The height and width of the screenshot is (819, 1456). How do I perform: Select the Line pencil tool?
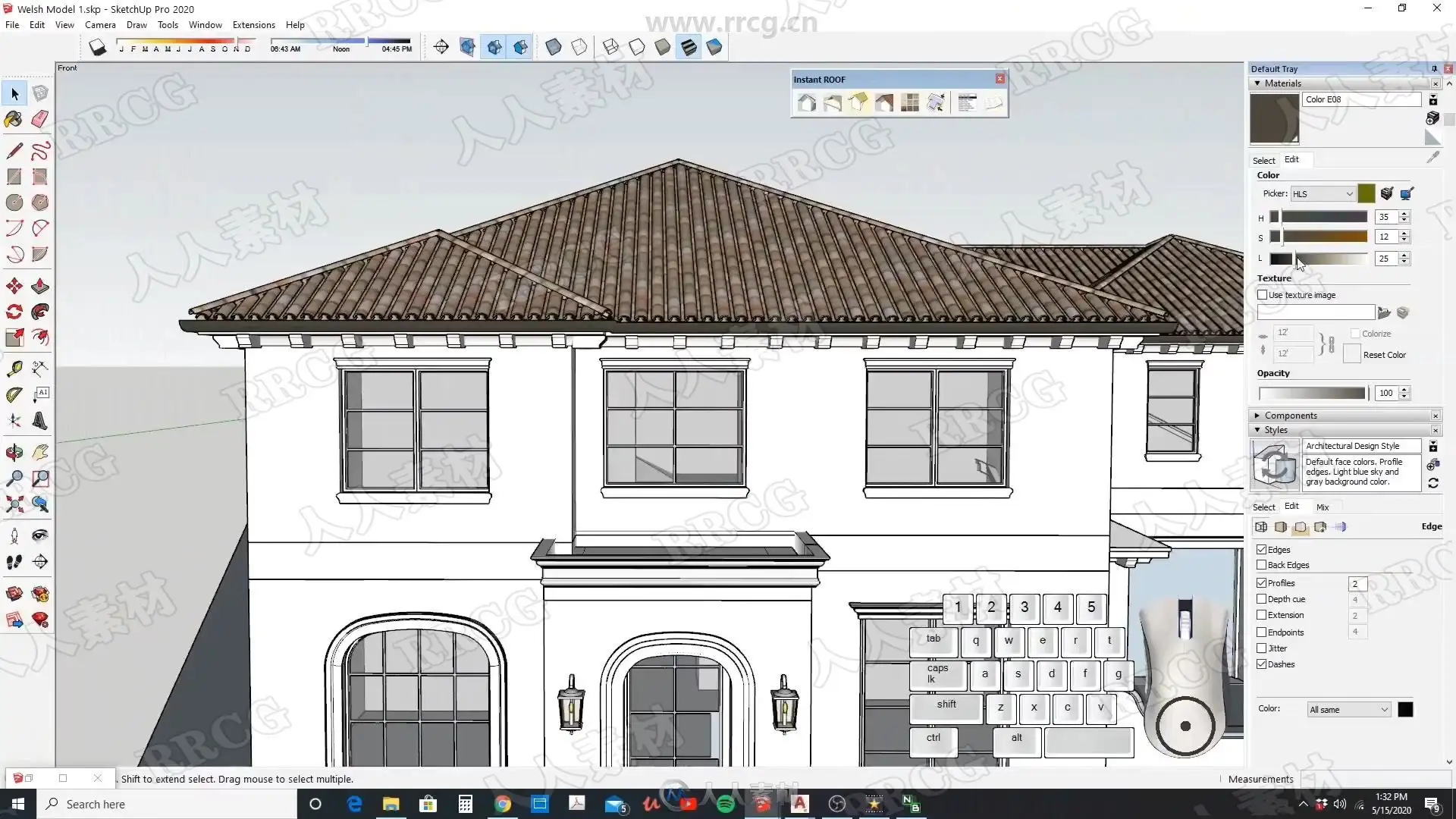coord(14,151)
